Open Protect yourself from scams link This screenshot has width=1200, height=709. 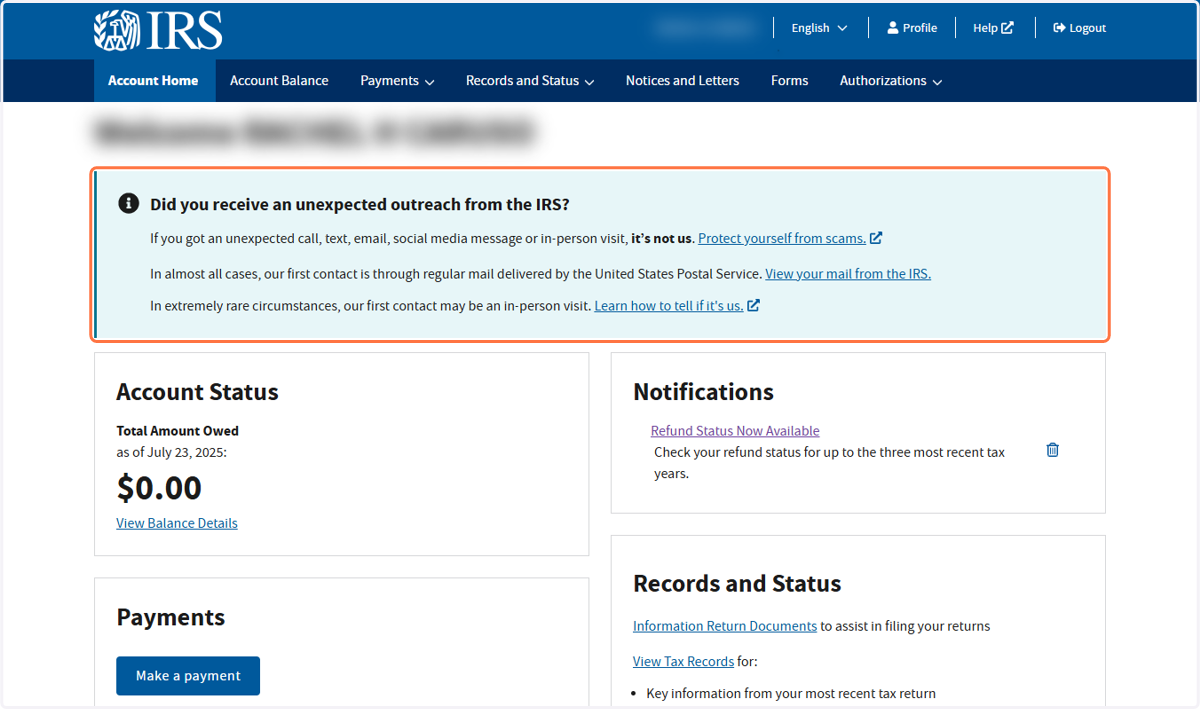pyautogui.click(x=782, y=238)
